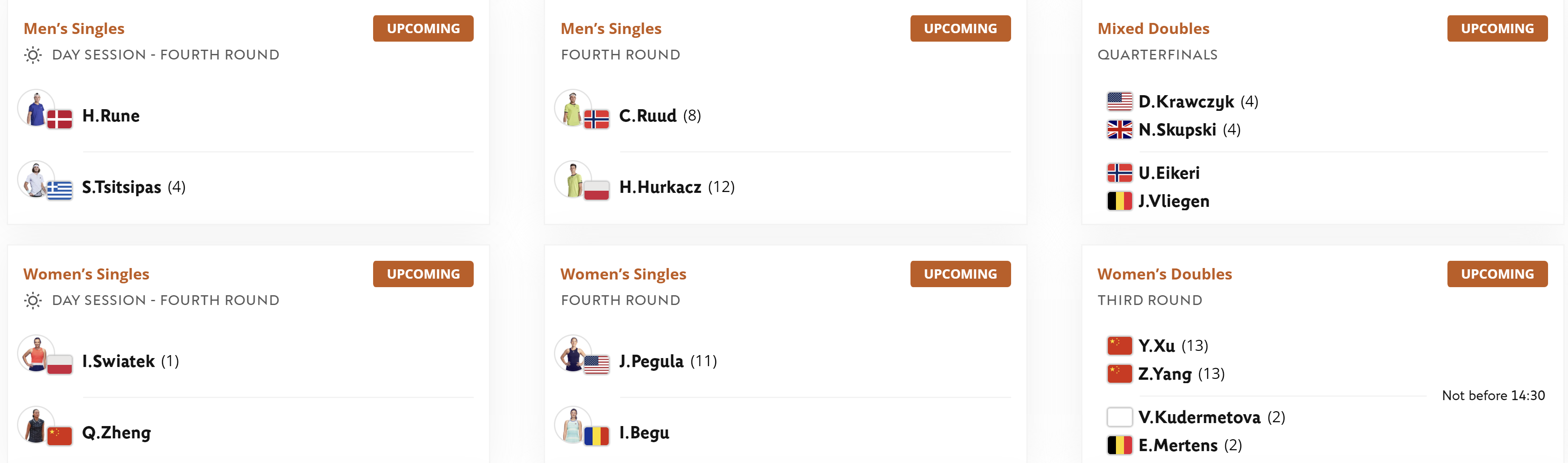The height and width of the screenshot is (463, 1568).
Task: Click the Greek flag beside S.Tsitsipas
Action: [x=60, y=191]
